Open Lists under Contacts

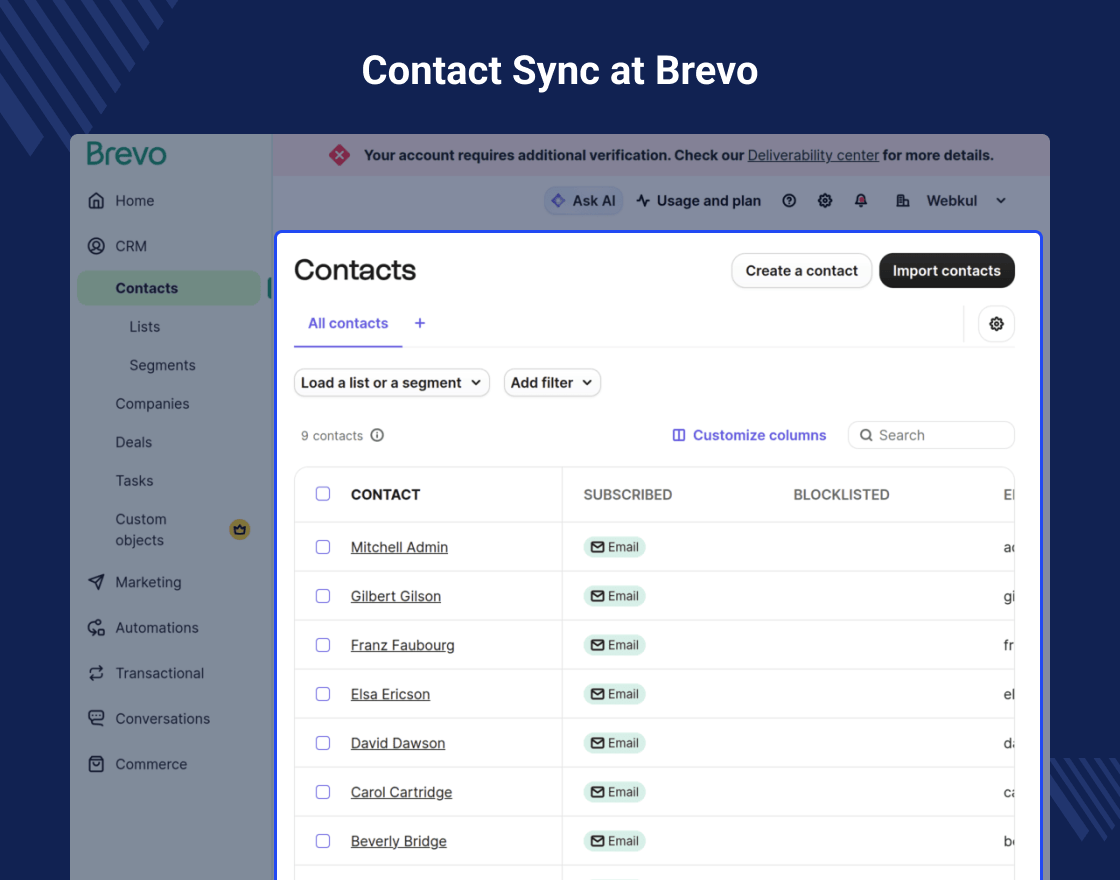pyautogui.click(x=144, y=326)
